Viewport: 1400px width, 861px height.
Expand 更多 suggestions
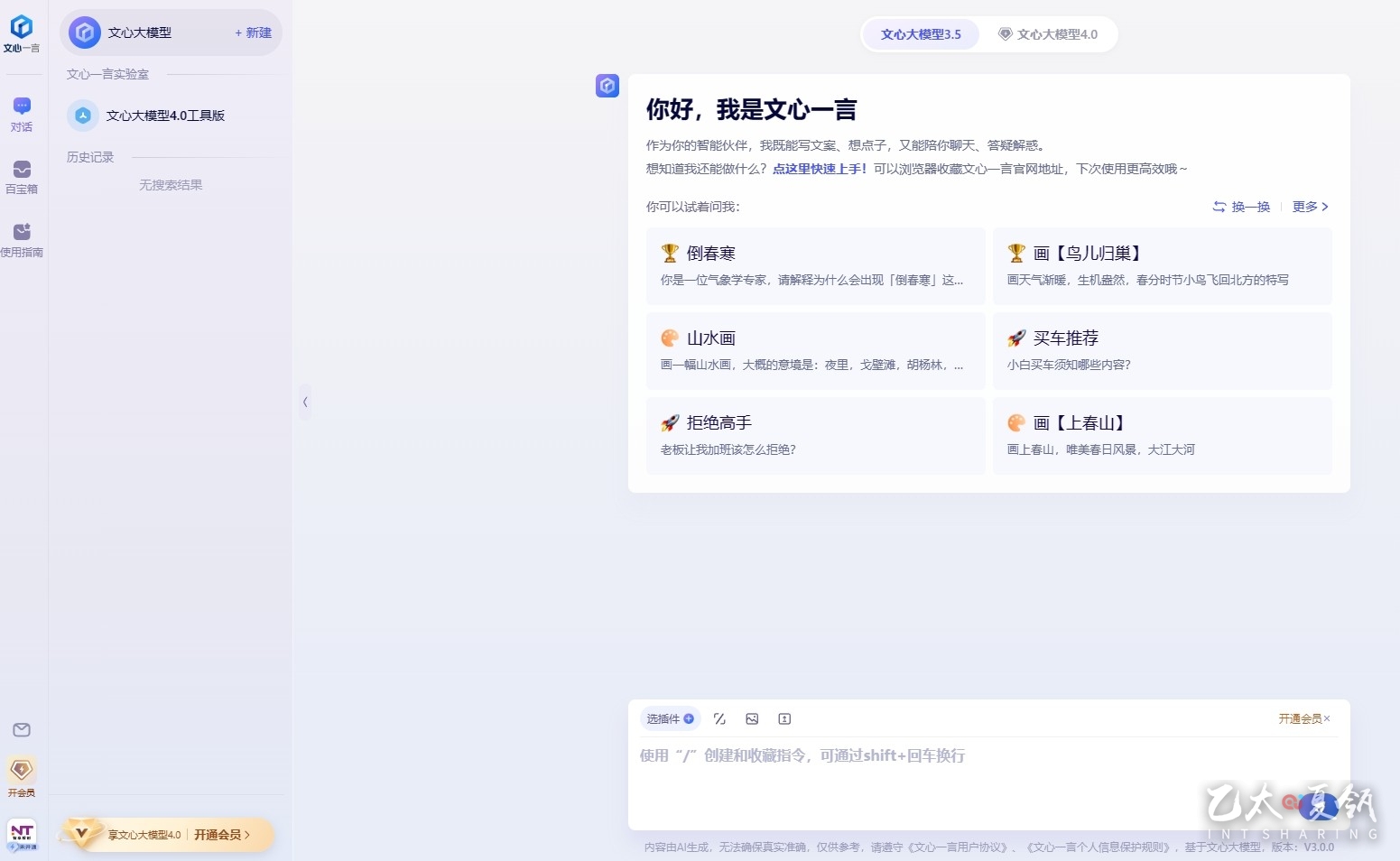click(1310, 207)
